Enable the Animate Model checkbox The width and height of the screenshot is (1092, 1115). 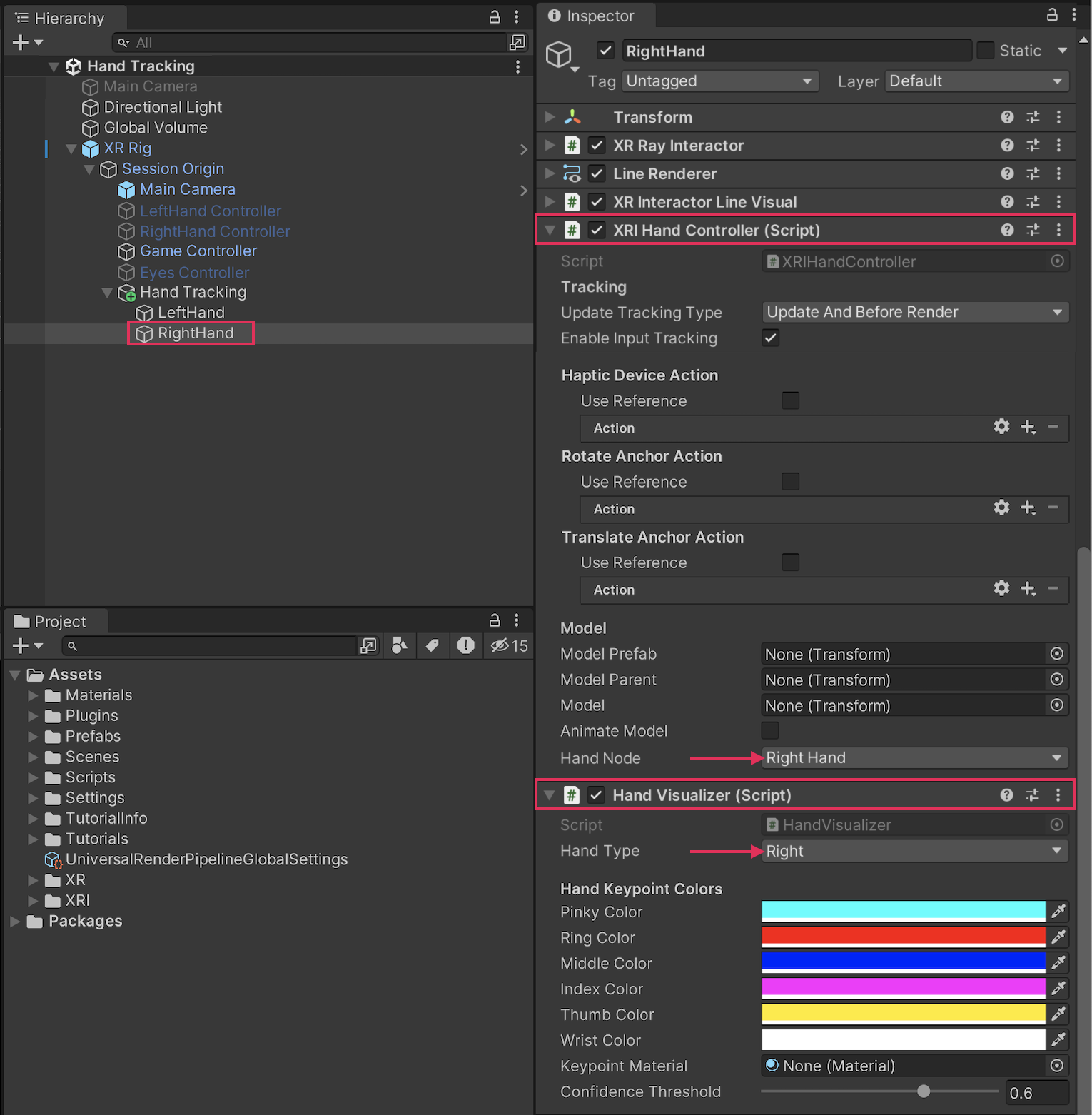[x=770, y=730]
